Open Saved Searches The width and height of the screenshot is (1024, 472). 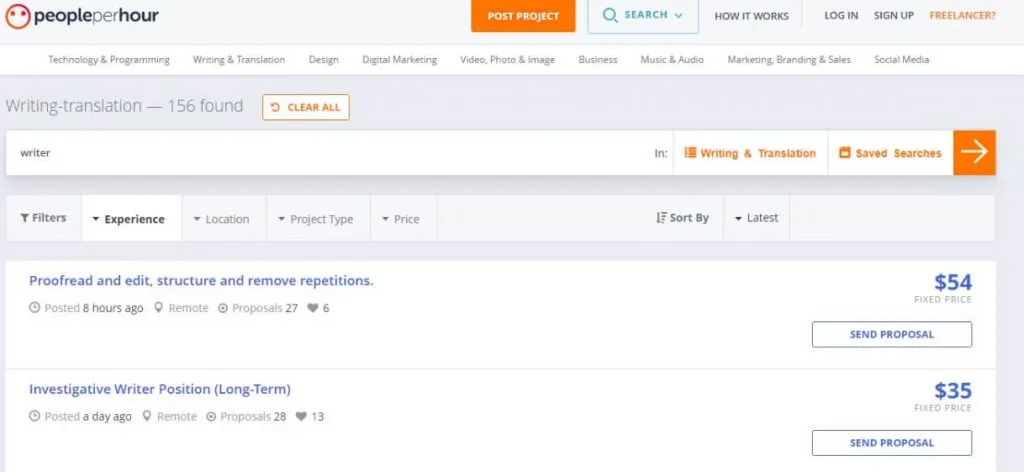(x=891, y=153)
